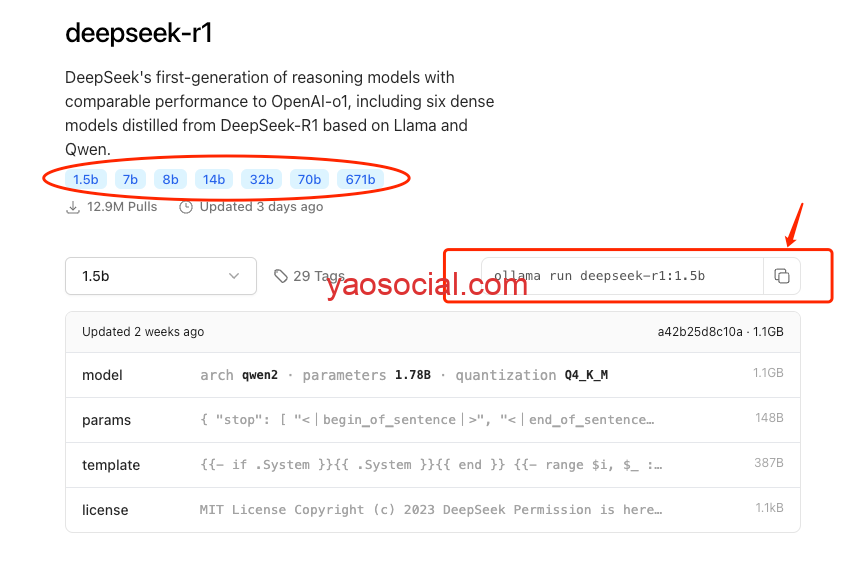This screenshot has width=855, height=573.
Task: Open the 29 Tags link
Action: coord(318,276)
